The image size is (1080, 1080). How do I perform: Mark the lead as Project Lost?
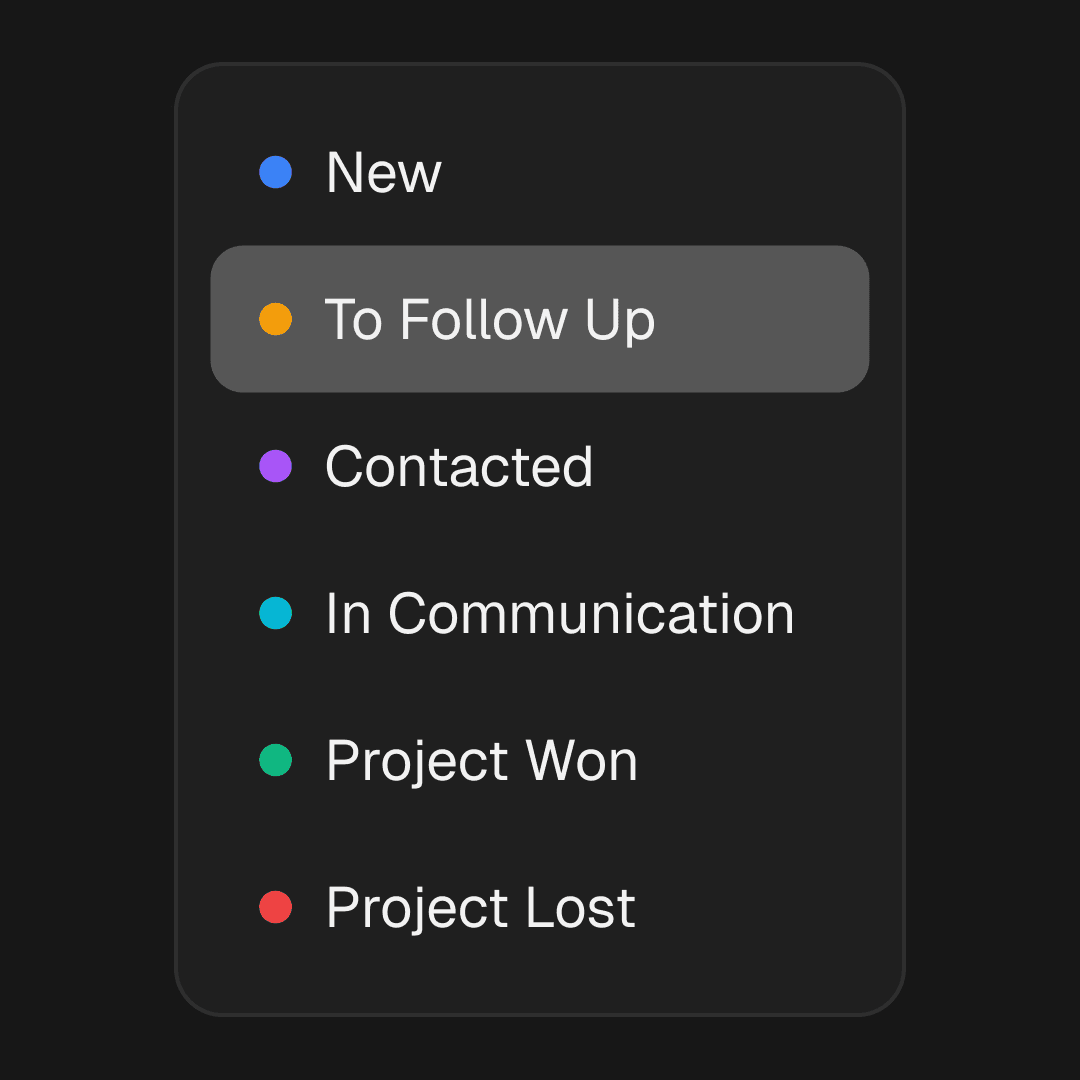coord(480,908)
